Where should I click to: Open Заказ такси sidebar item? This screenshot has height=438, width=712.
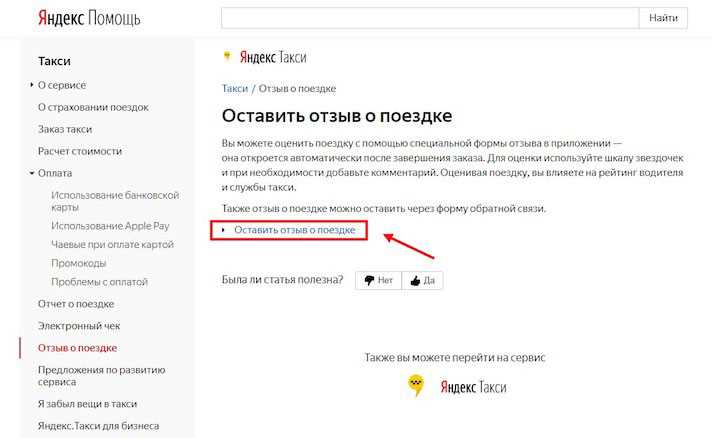click(65, 129)
